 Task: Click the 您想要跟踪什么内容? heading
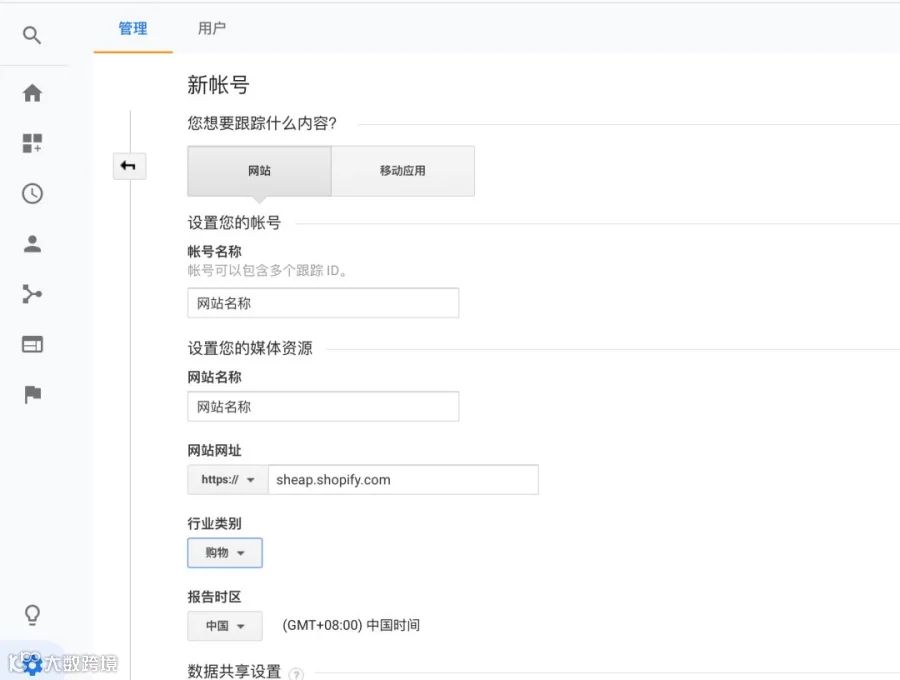pyautogui.click(x=262, y=123)
